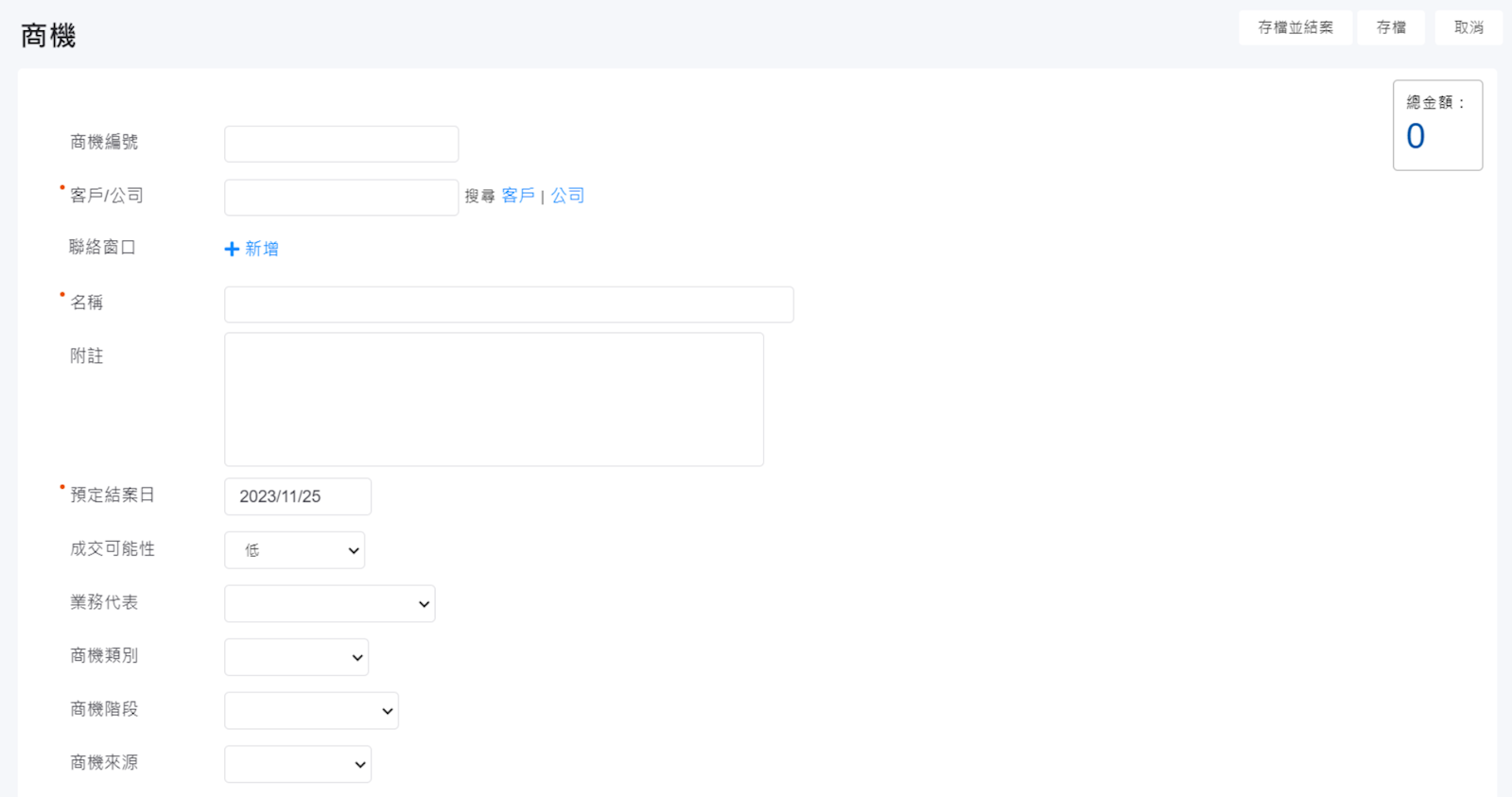This screenshot has width=1512, height=797.
Task: Click inside the 附註 notes textarea
Action: [494, 399]
